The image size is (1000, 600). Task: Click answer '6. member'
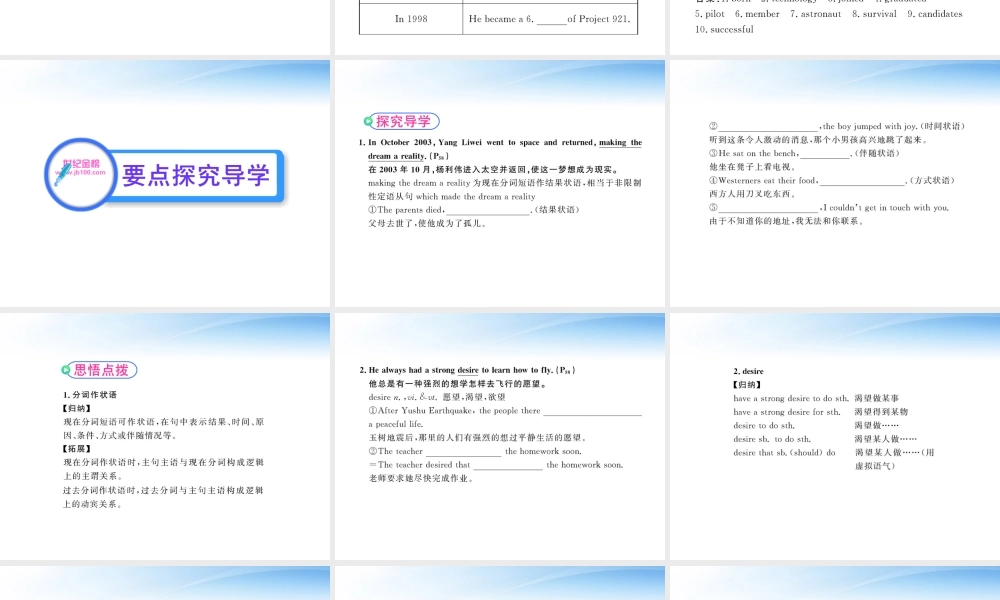757,13
